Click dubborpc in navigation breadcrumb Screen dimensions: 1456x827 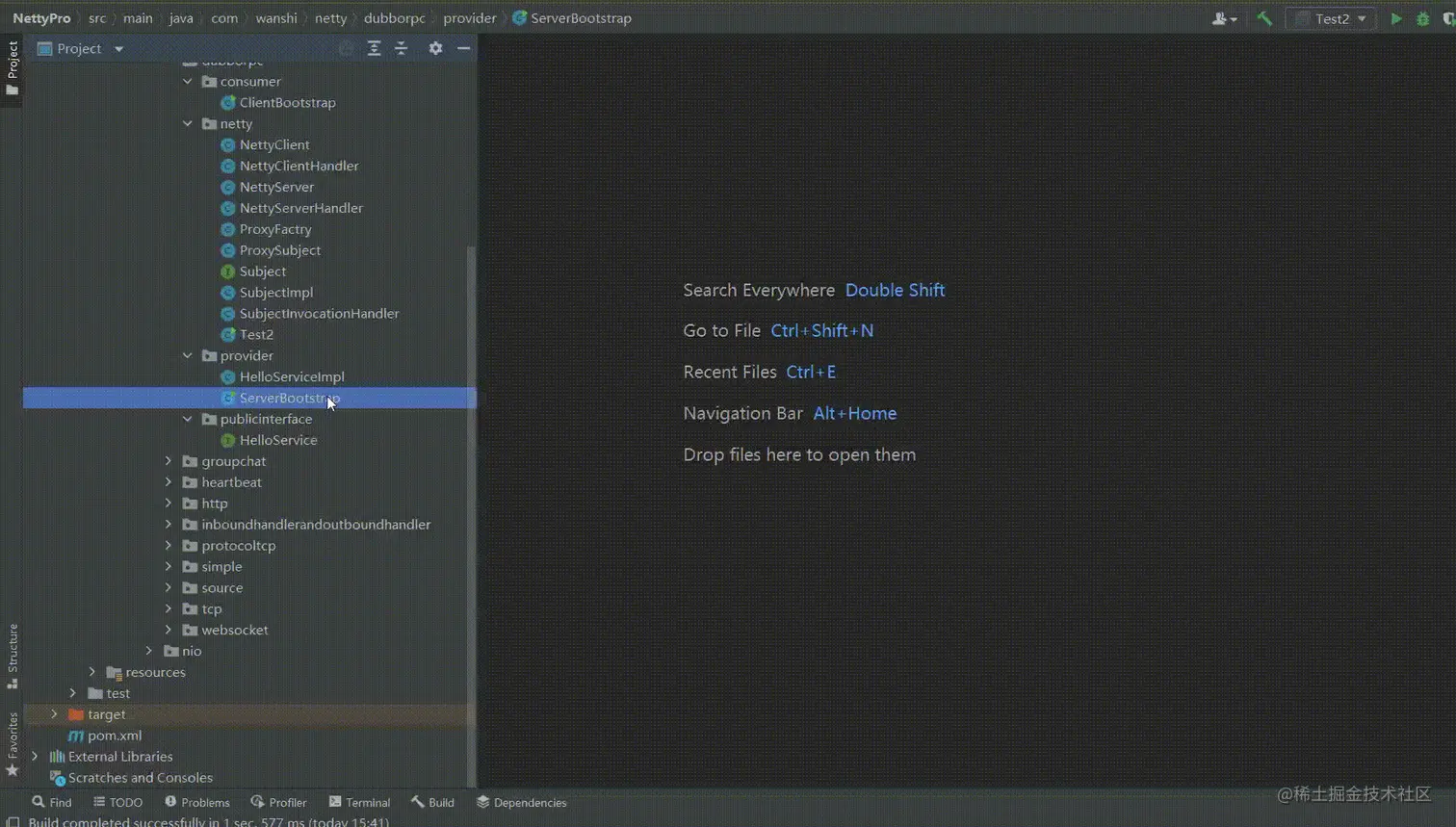click(x=394, y=18)
